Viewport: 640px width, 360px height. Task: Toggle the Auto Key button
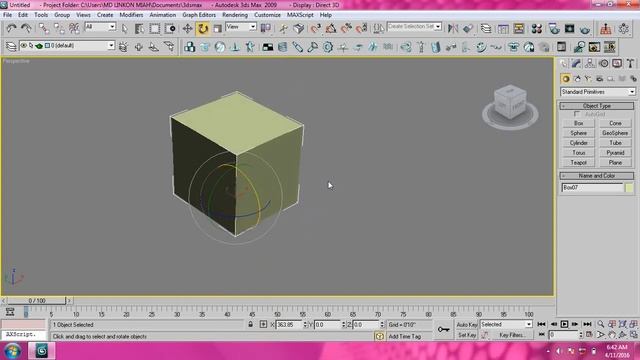pyautogui.click(x=467, y=324)
